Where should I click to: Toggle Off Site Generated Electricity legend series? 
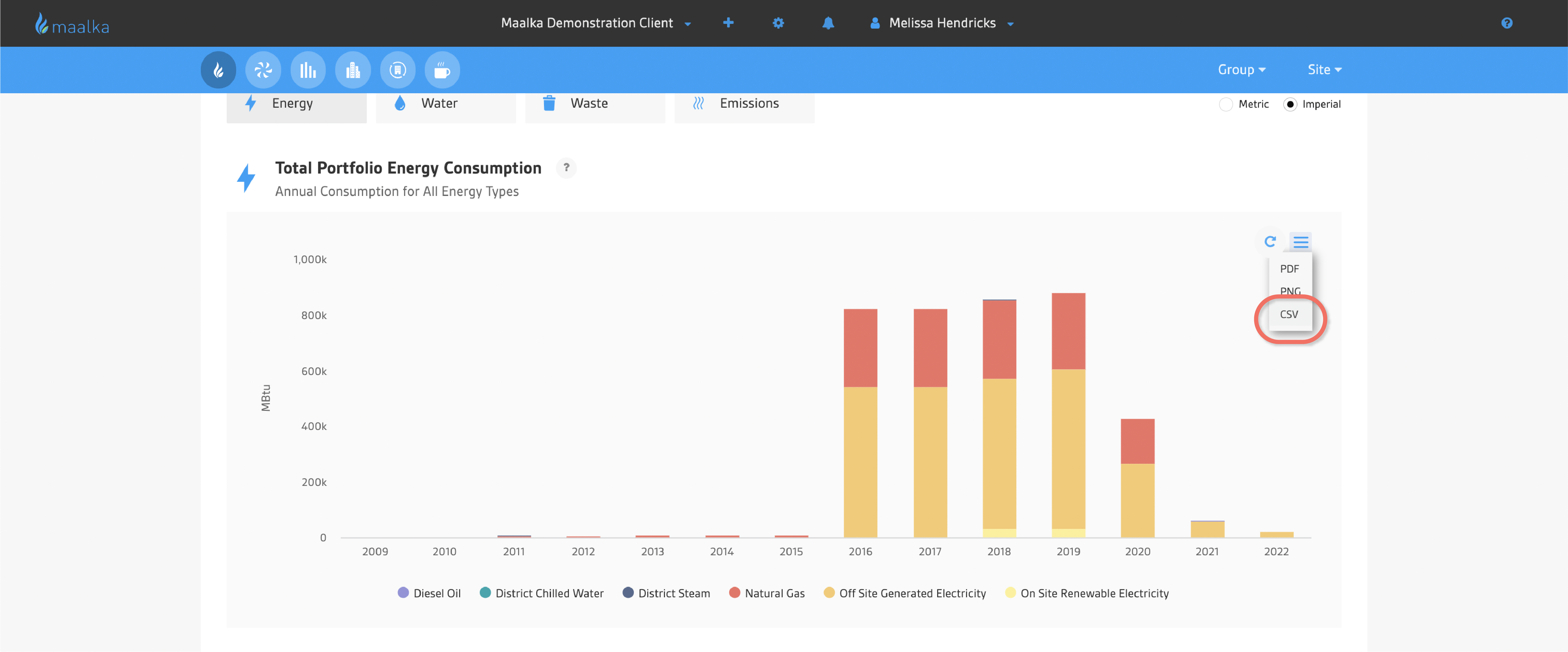click(x=905, y=593)
